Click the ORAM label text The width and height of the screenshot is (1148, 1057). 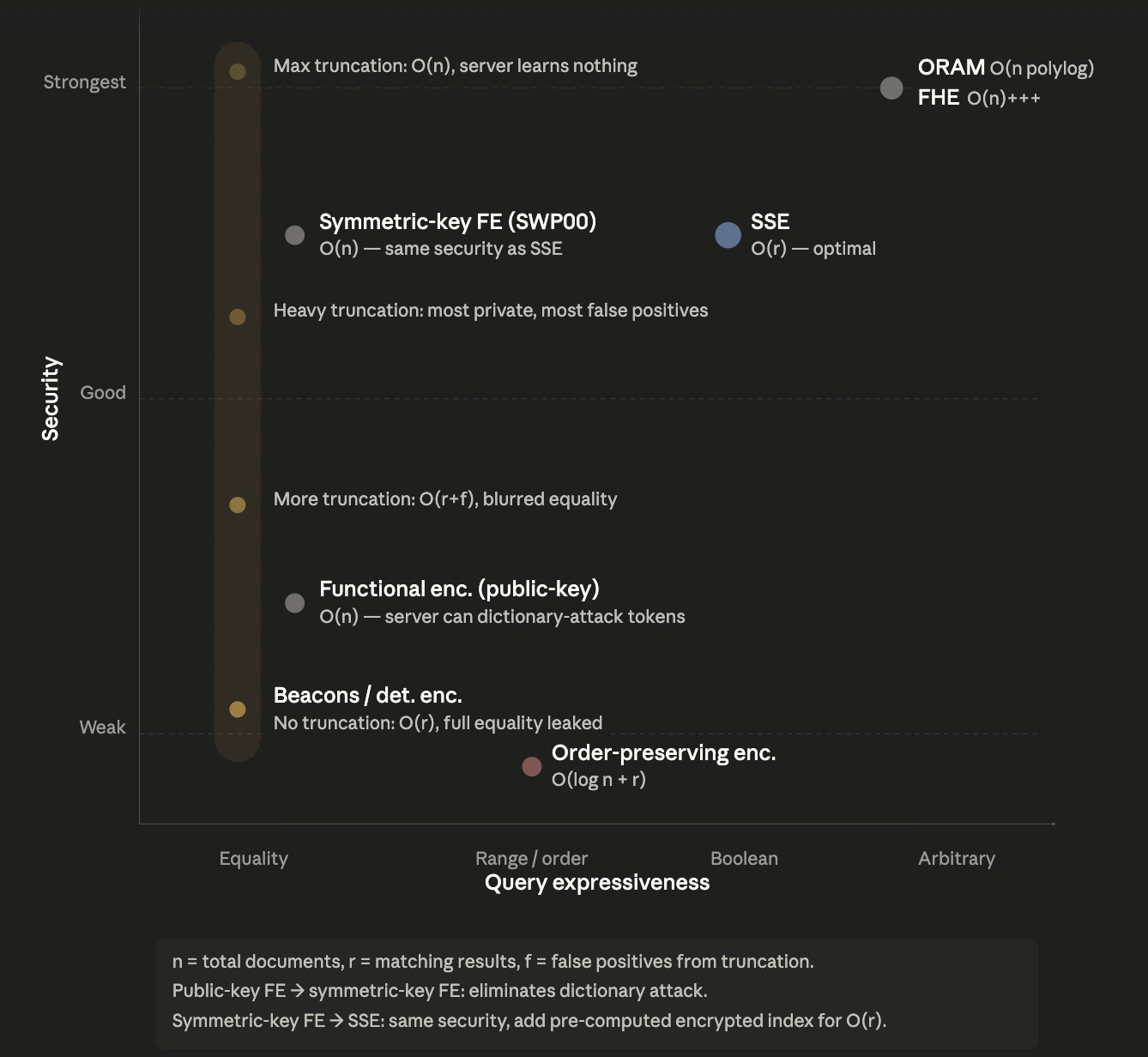[951, 68]
